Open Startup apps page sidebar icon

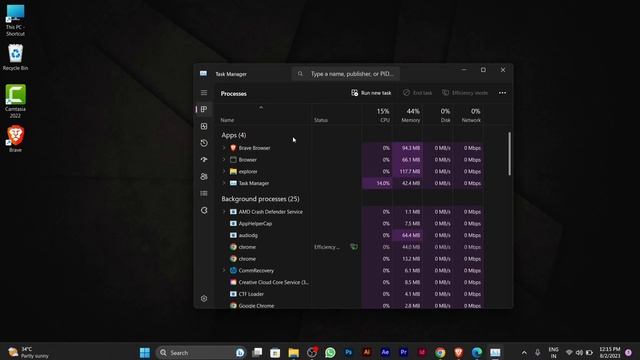tap(204, 160)
